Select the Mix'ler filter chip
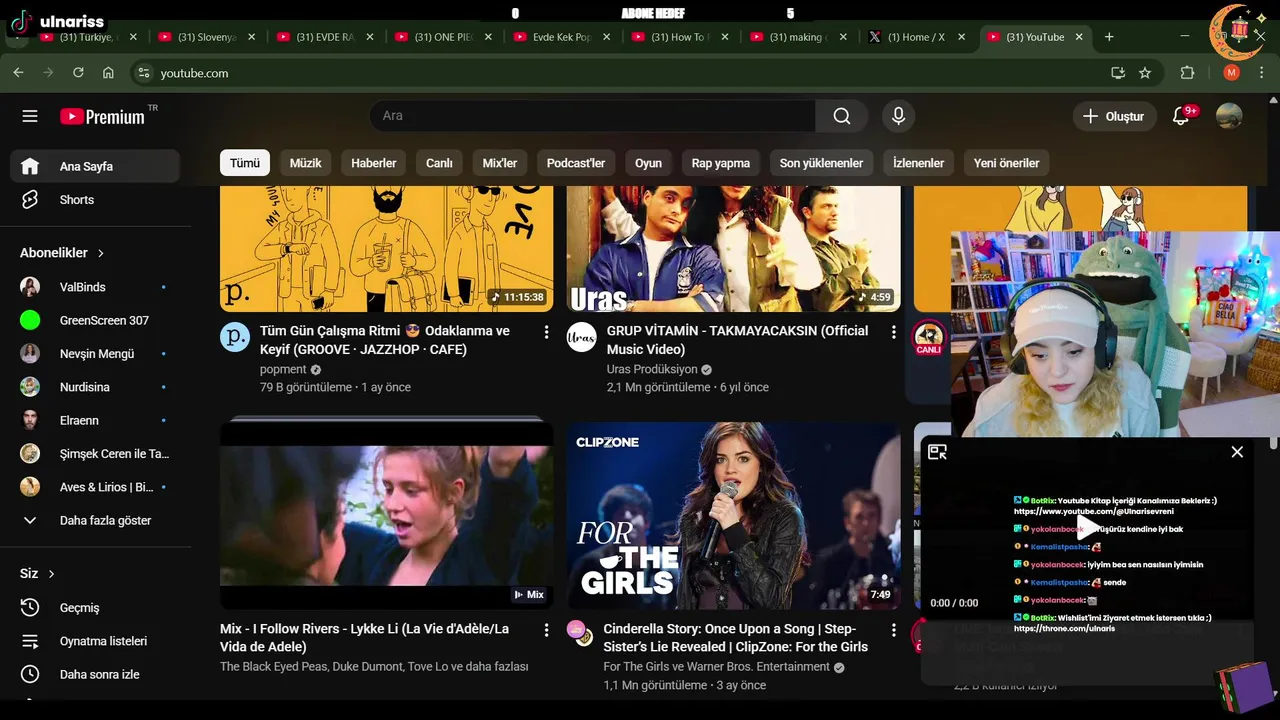This screenshot has width=1280, height=720. 500,163
